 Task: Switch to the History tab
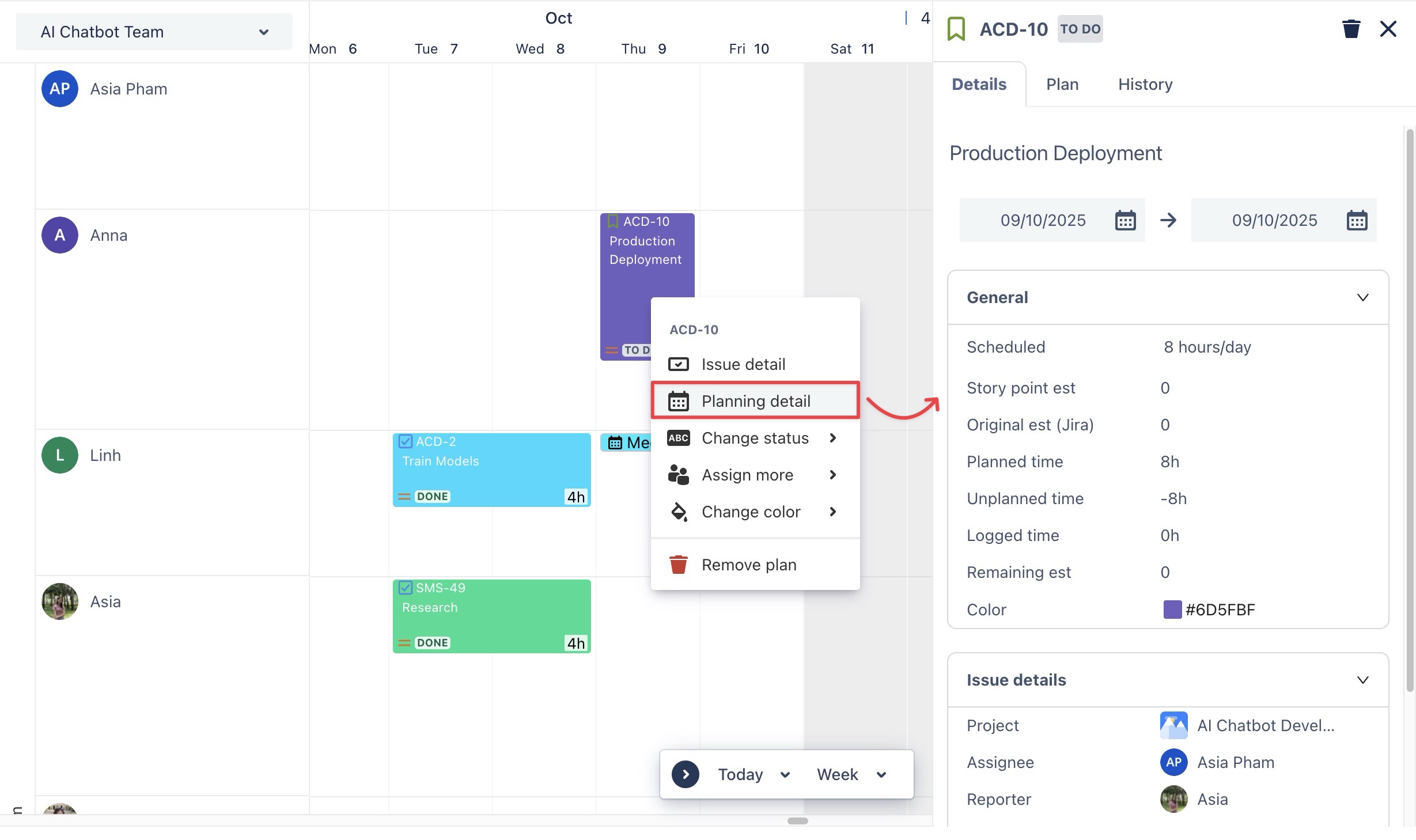tap(1145, 84)
